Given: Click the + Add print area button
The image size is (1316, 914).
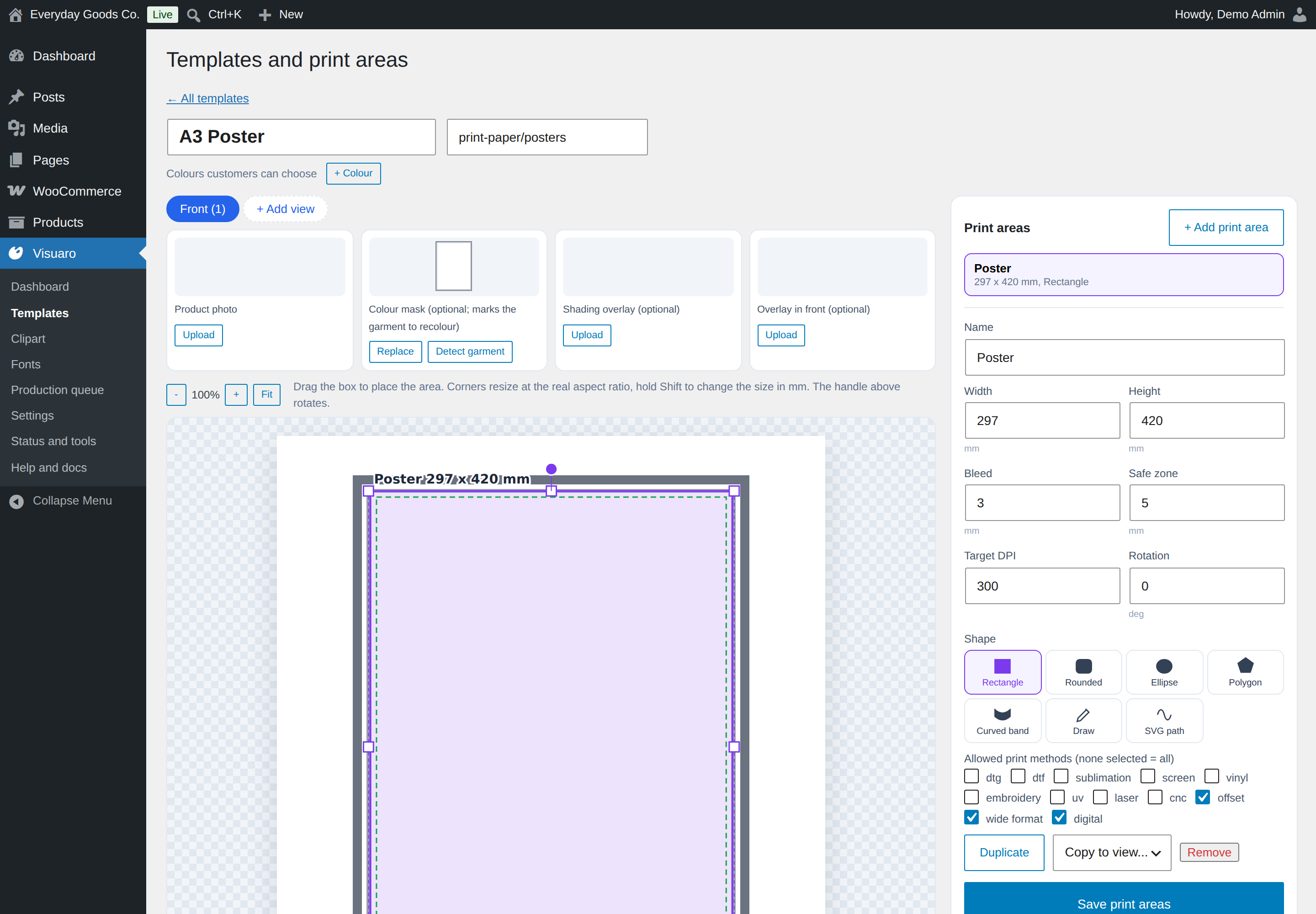Looking at the screenshot, I should (1226, 227).
